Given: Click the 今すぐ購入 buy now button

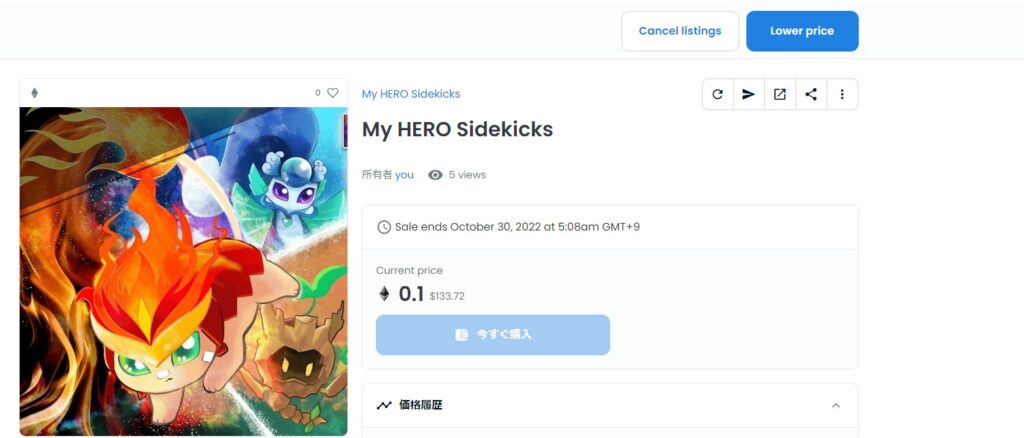Looking at the screenshot, I should pyautogui.click(x=493, y=335).
